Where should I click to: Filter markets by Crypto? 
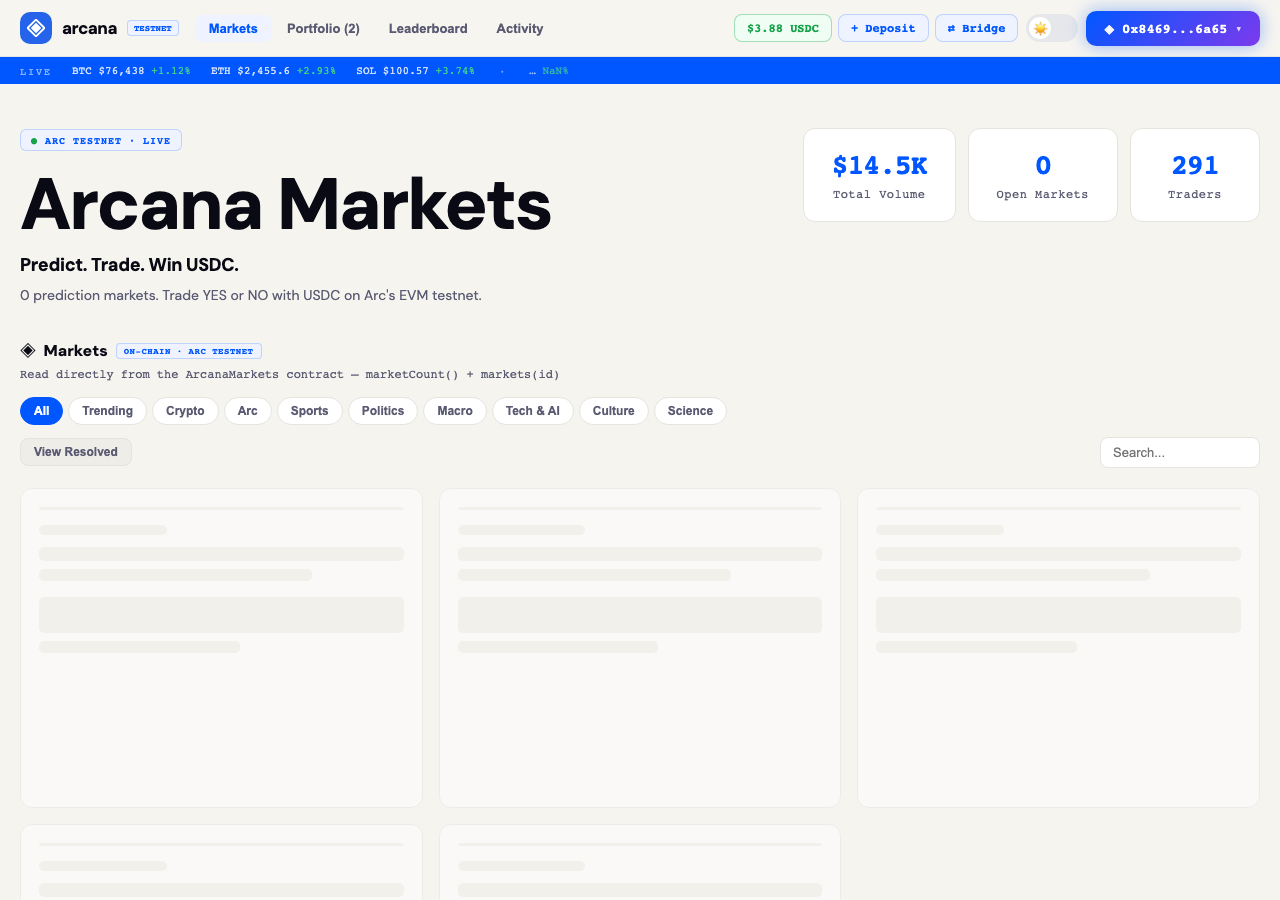[185, 411]
